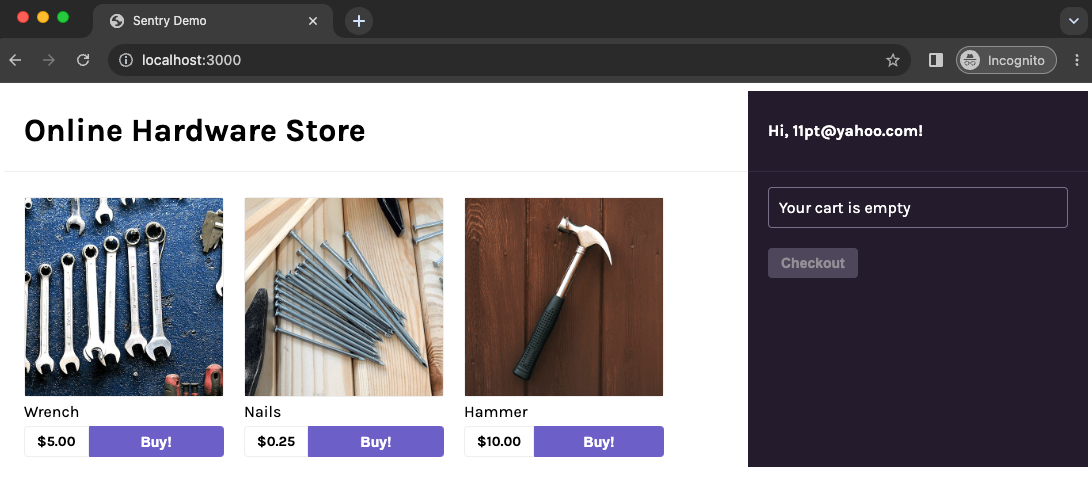Click the Online Hardware Store heading

tap(195, 131)
